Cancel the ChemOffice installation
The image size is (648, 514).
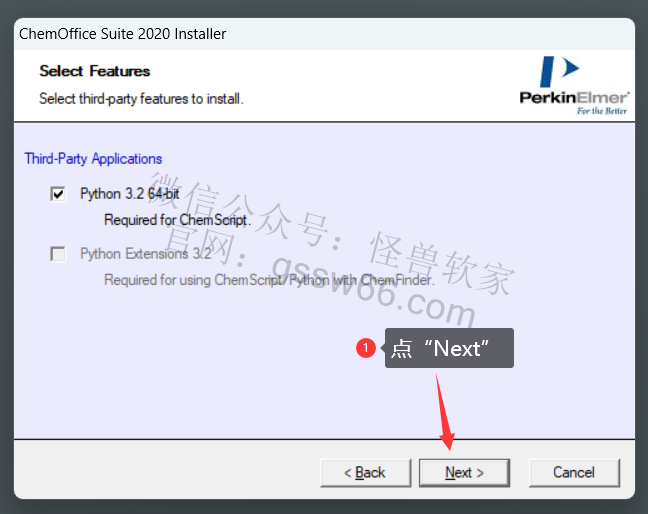[574, 473]
